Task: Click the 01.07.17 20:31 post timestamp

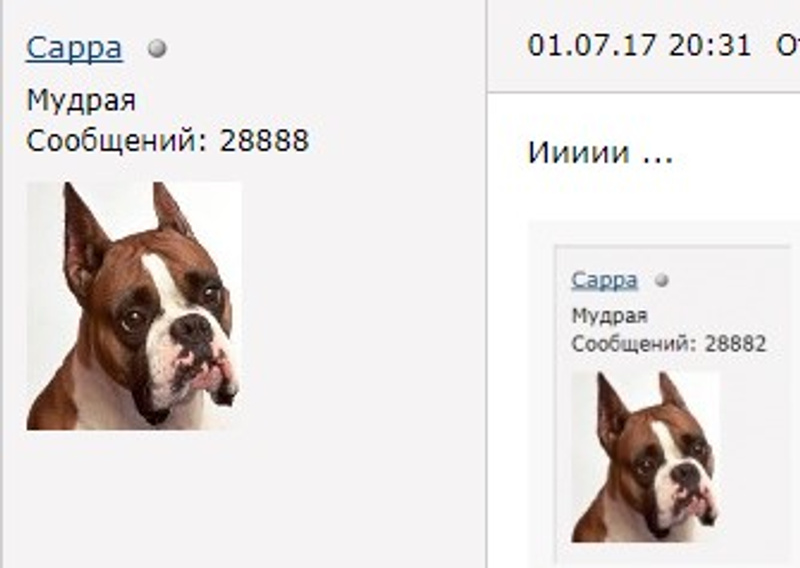Action: [639, 45]
